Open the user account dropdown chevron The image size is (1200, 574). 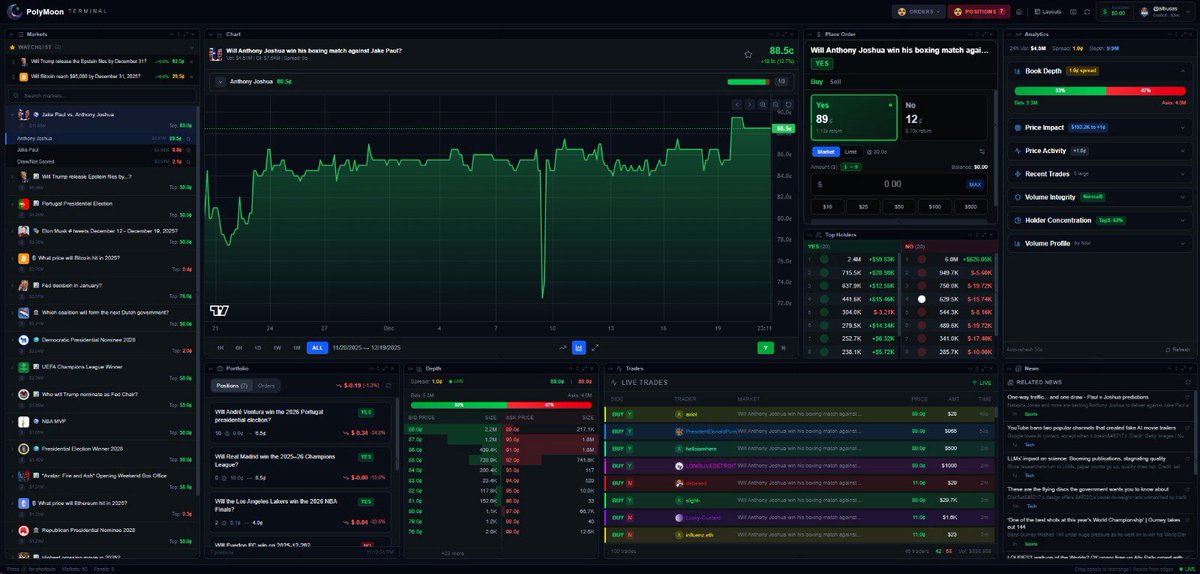coord(1187,12)
